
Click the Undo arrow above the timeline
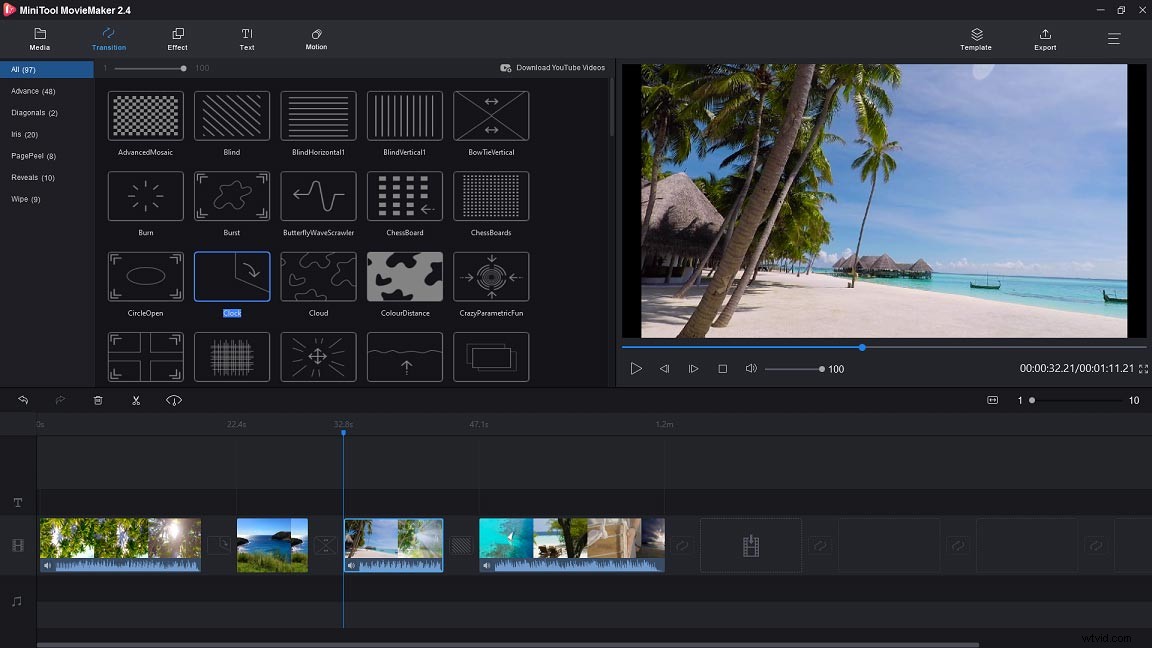[x=22, y=399]
